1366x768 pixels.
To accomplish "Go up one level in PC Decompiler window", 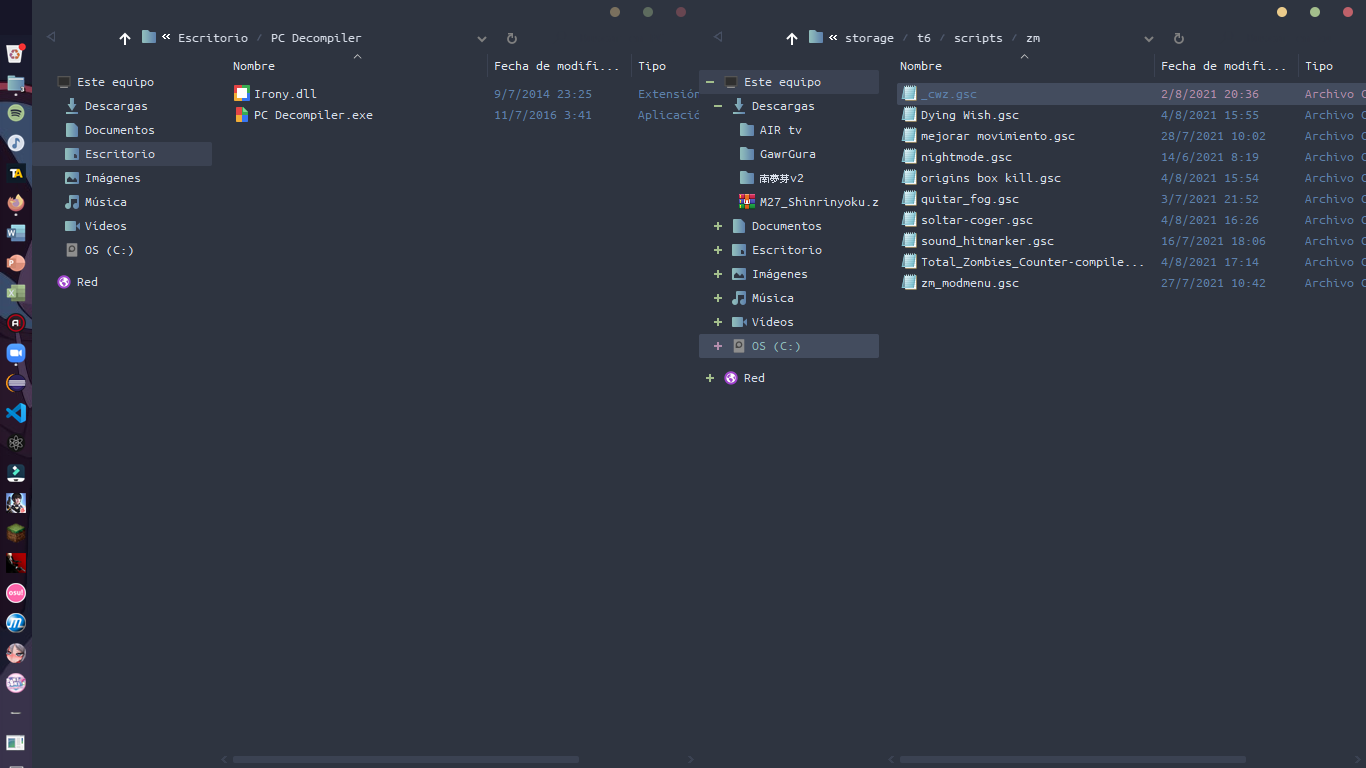I will tap(125, 38).
